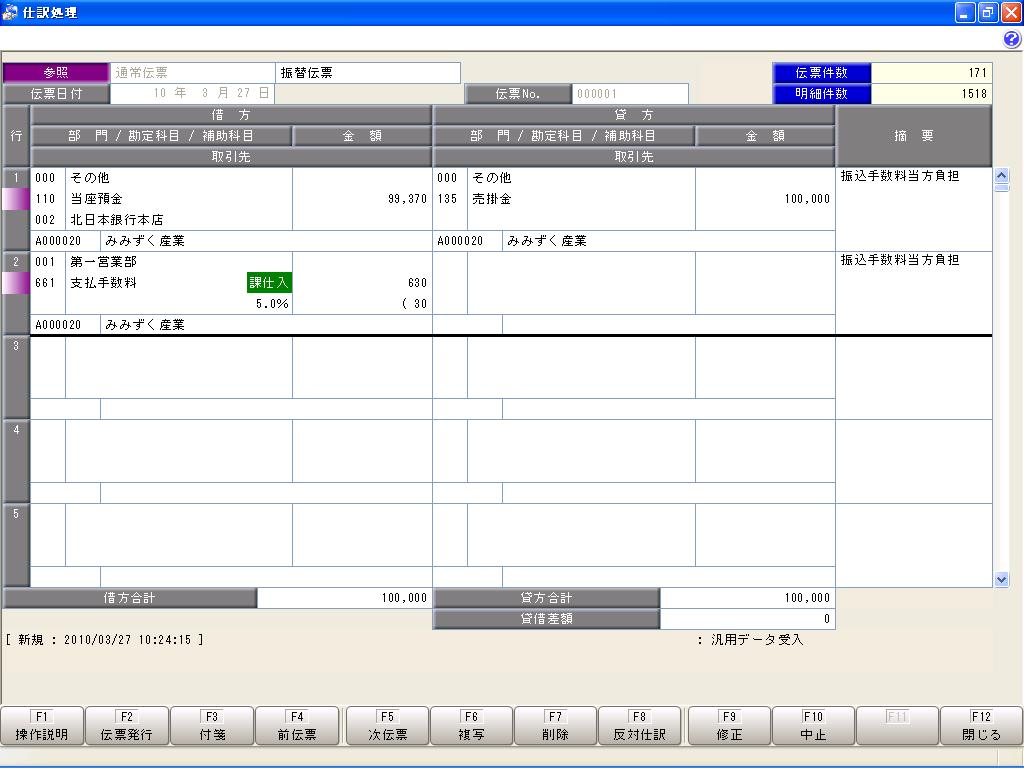Screen dimensions: 1024x768
Task: Click row 2 摘要 text 振込手数料当方負担
Action: (x=900, y=260)
